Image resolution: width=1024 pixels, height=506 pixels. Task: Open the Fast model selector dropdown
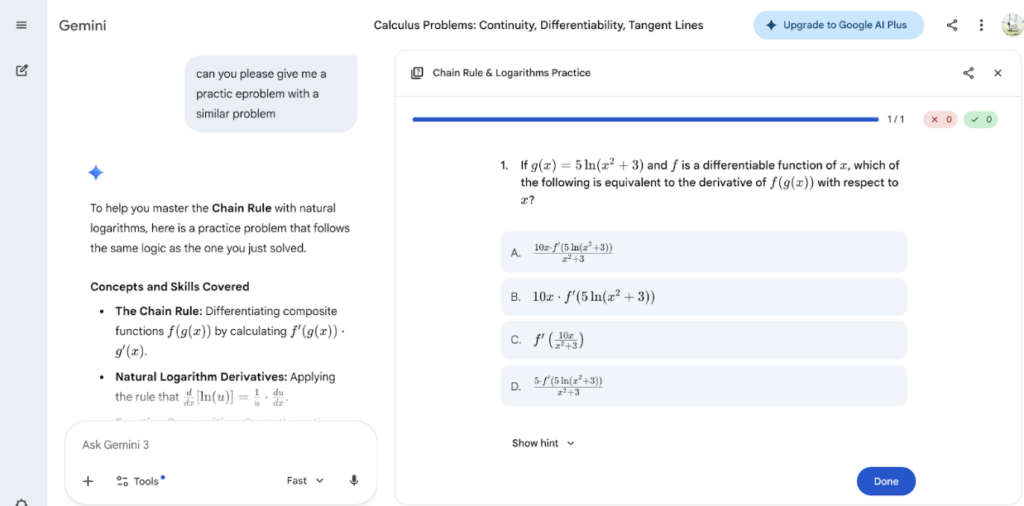[305, 481]
